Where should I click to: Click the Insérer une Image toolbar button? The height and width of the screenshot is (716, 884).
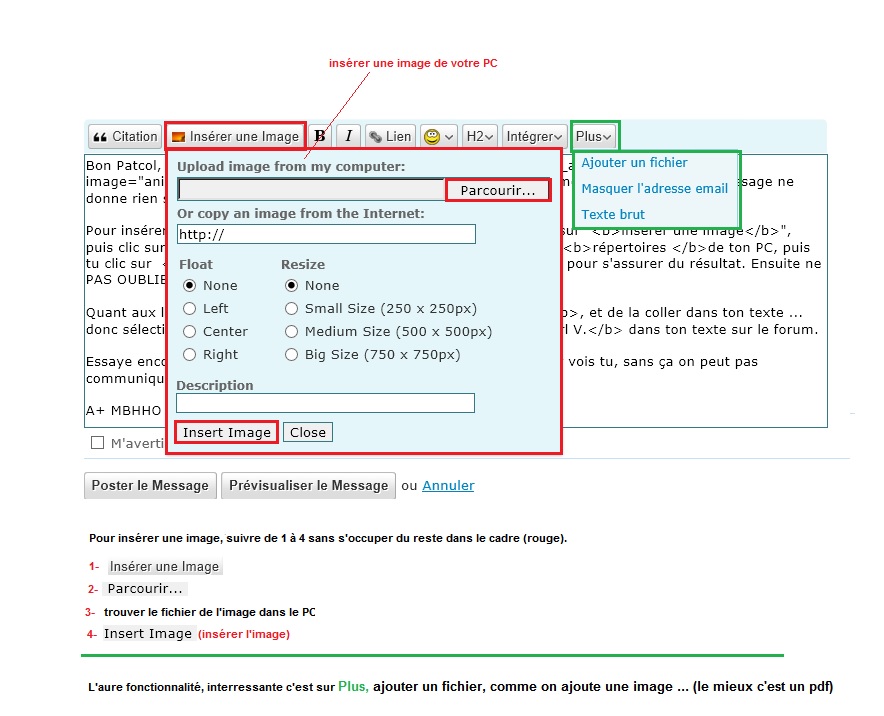point(235,137)
